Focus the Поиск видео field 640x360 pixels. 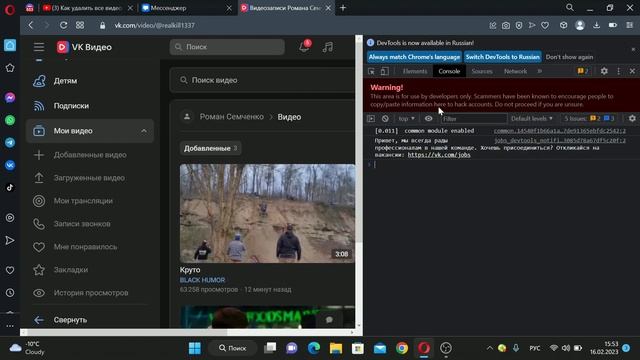coord(262,80)
